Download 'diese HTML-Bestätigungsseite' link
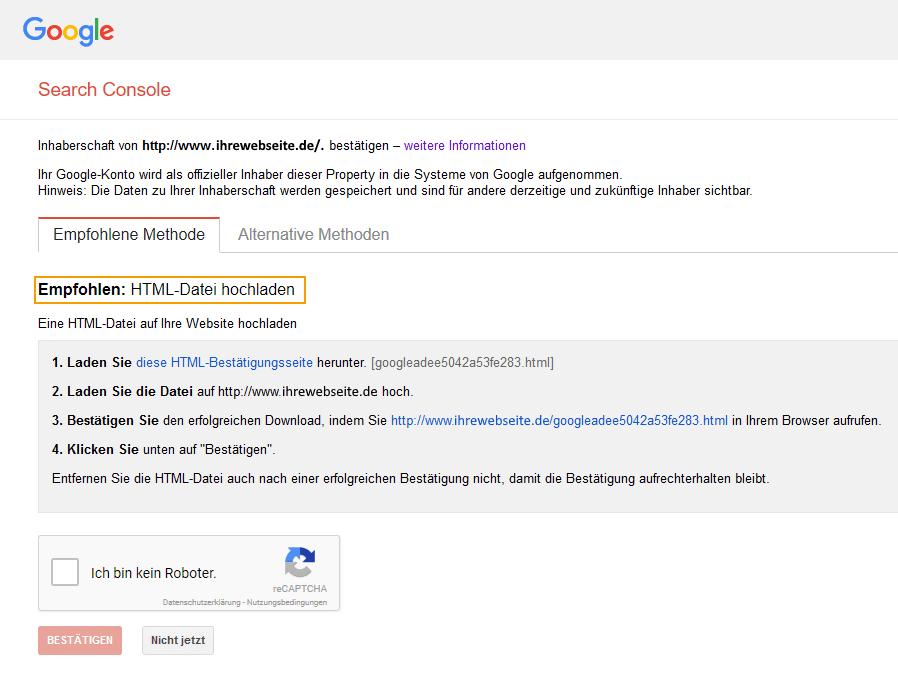 [224, 362]
